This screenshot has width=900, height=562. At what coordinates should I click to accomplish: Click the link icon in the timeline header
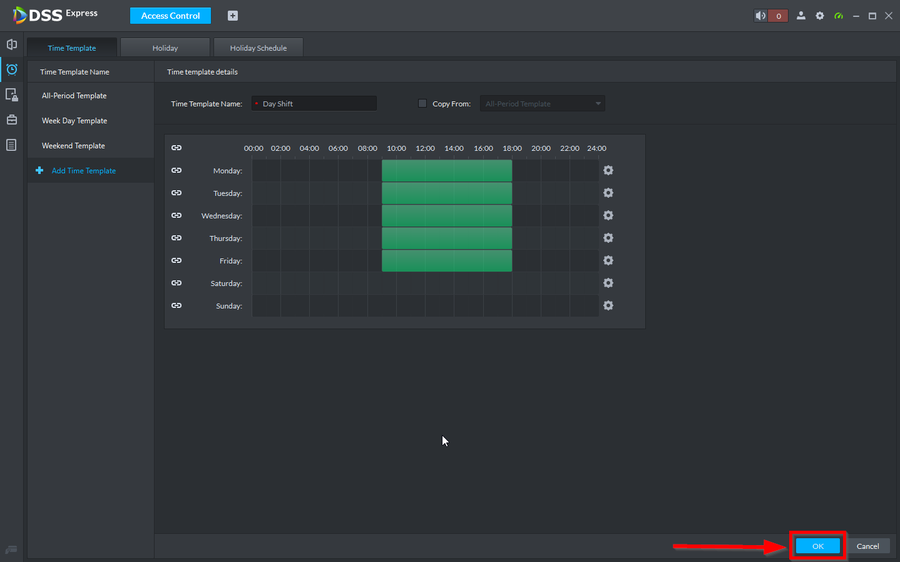tap(176, 148)
